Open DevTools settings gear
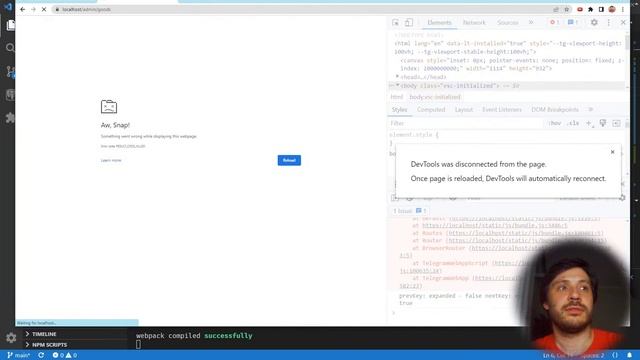The image size is (640, 360). [x=594, y=22]
